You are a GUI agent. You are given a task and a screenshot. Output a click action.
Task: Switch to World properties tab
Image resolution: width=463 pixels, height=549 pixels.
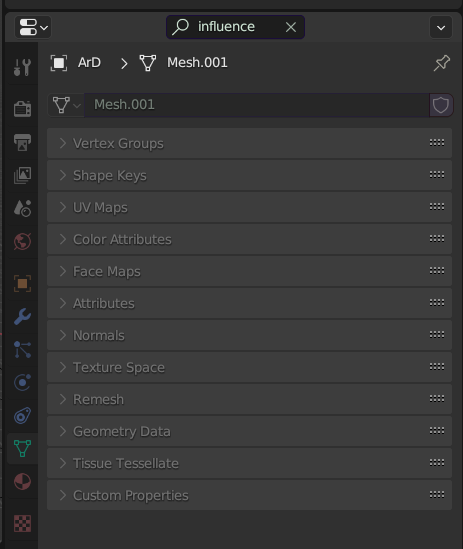point(22,241)
